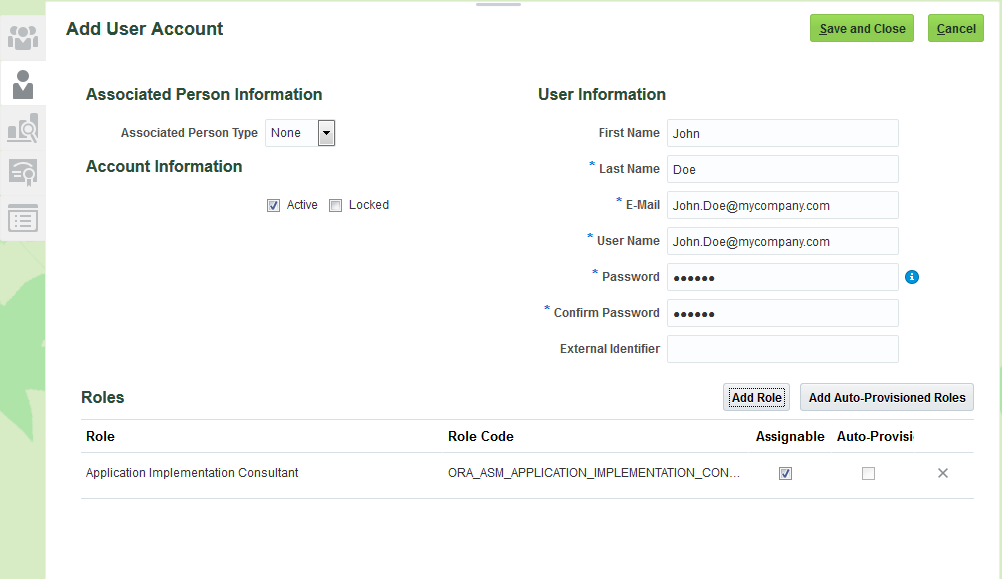Click the First Name input field

[782, 133]
